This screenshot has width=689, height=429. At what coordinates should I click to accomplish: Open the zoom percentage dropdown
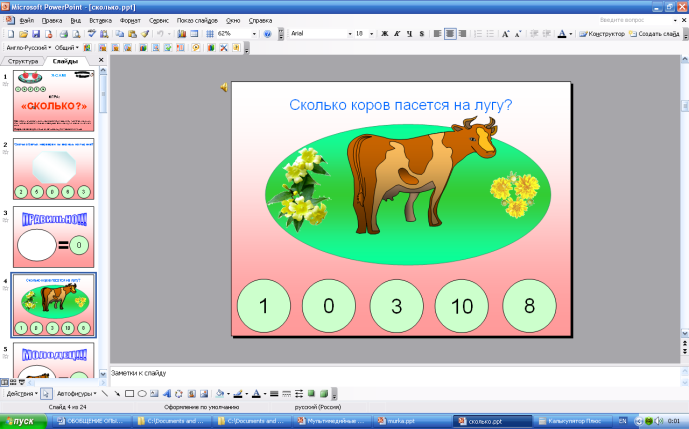tap(253, 33)
